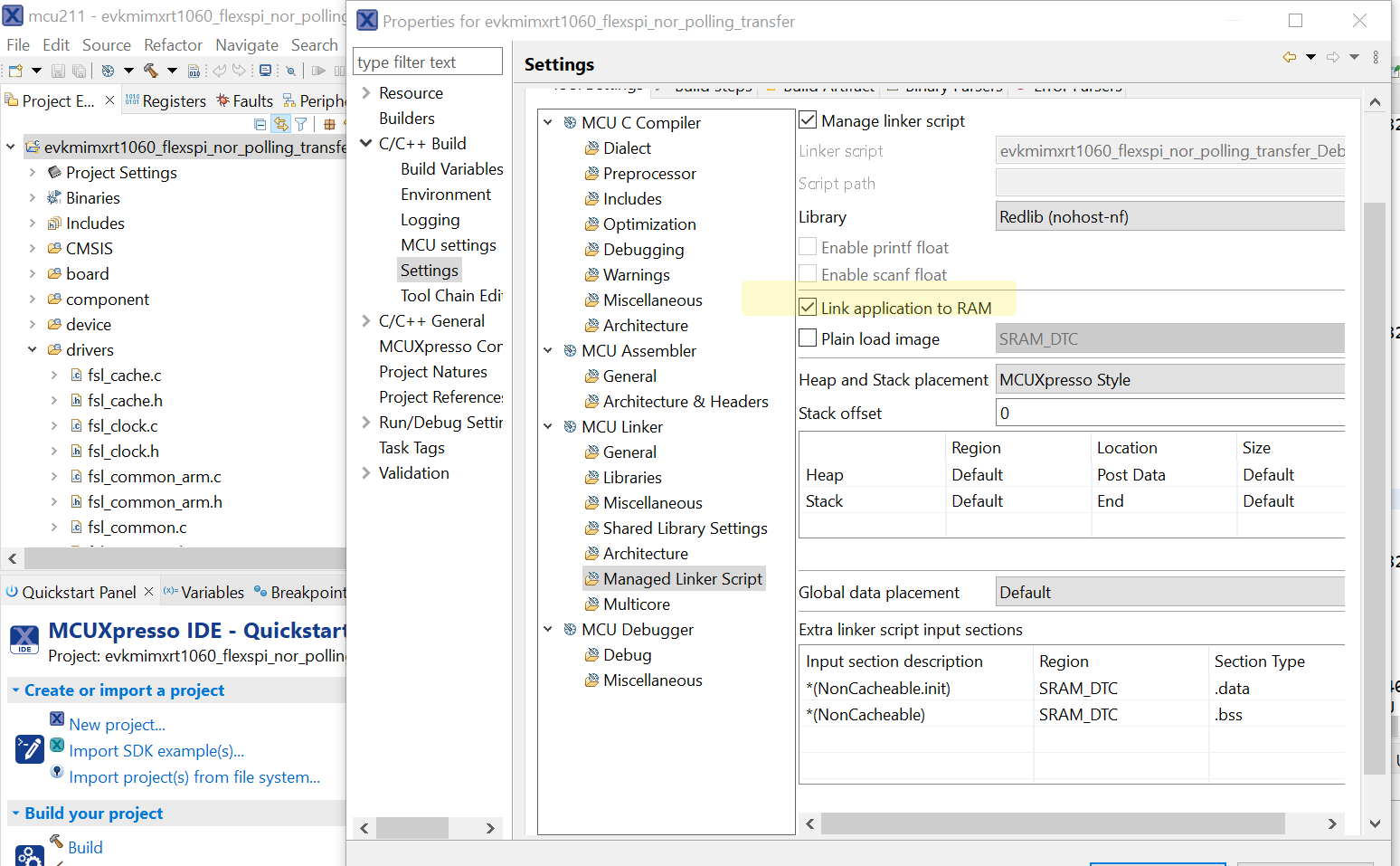Click the New project X icon in Quickstart
Viewport: 1400px width, 866px height.
pos(57,718)
